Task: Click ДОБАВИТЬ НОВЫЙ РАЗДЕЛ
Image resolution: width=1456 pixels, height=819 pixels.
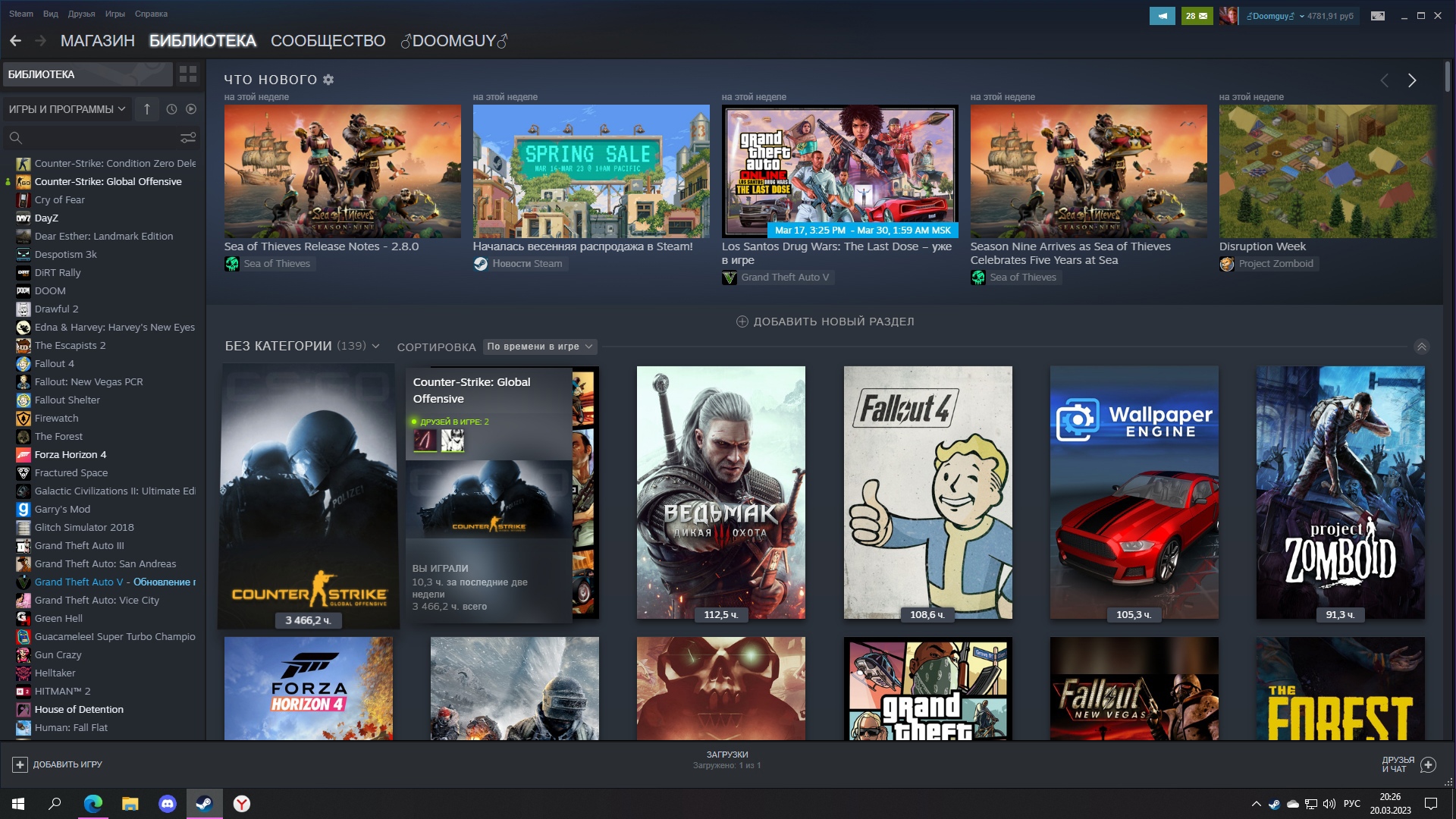Action: [825, 322]
